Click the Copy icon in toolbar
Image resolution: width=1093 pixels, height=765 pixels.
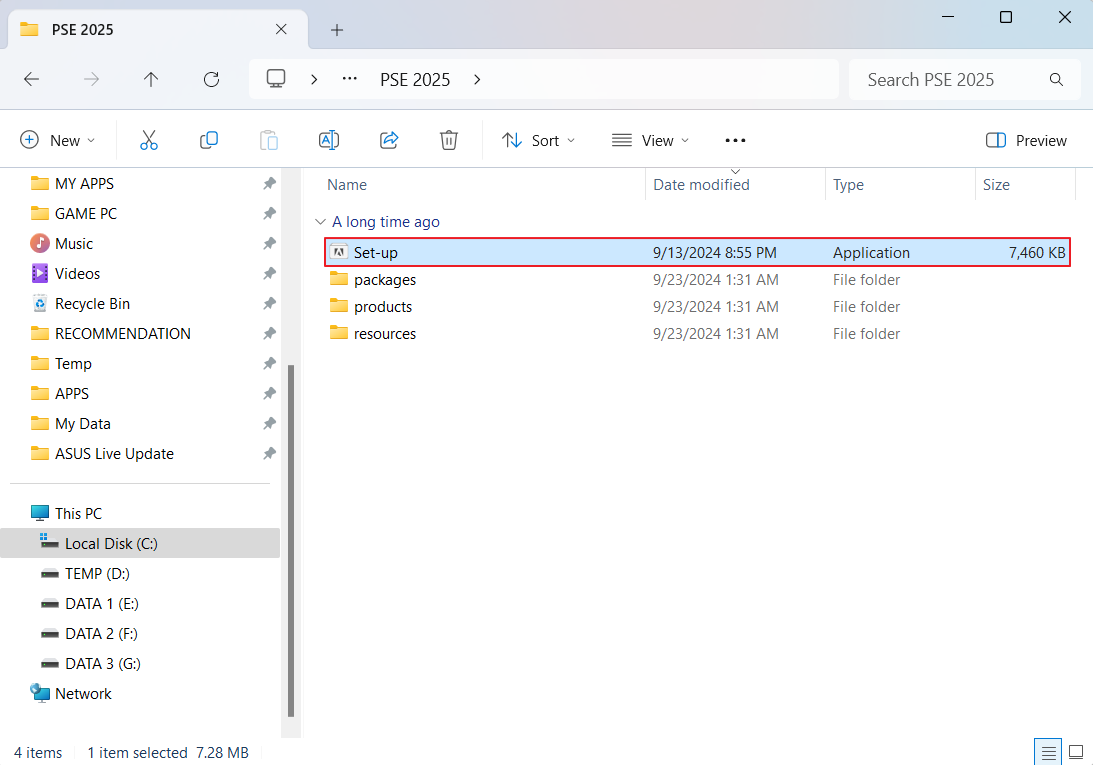(209, 140)
